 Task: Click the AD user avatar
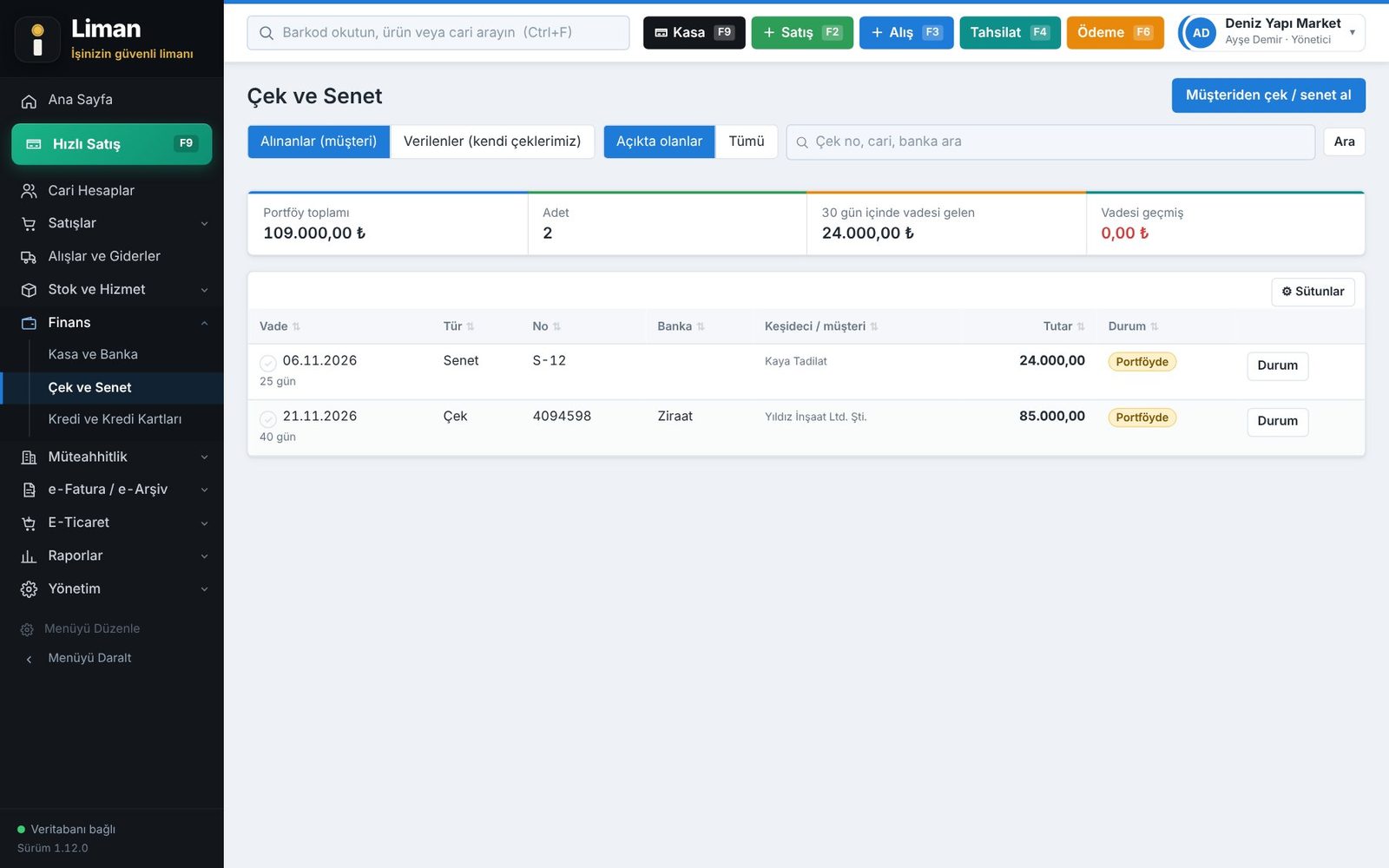(x=1201, y=33)
